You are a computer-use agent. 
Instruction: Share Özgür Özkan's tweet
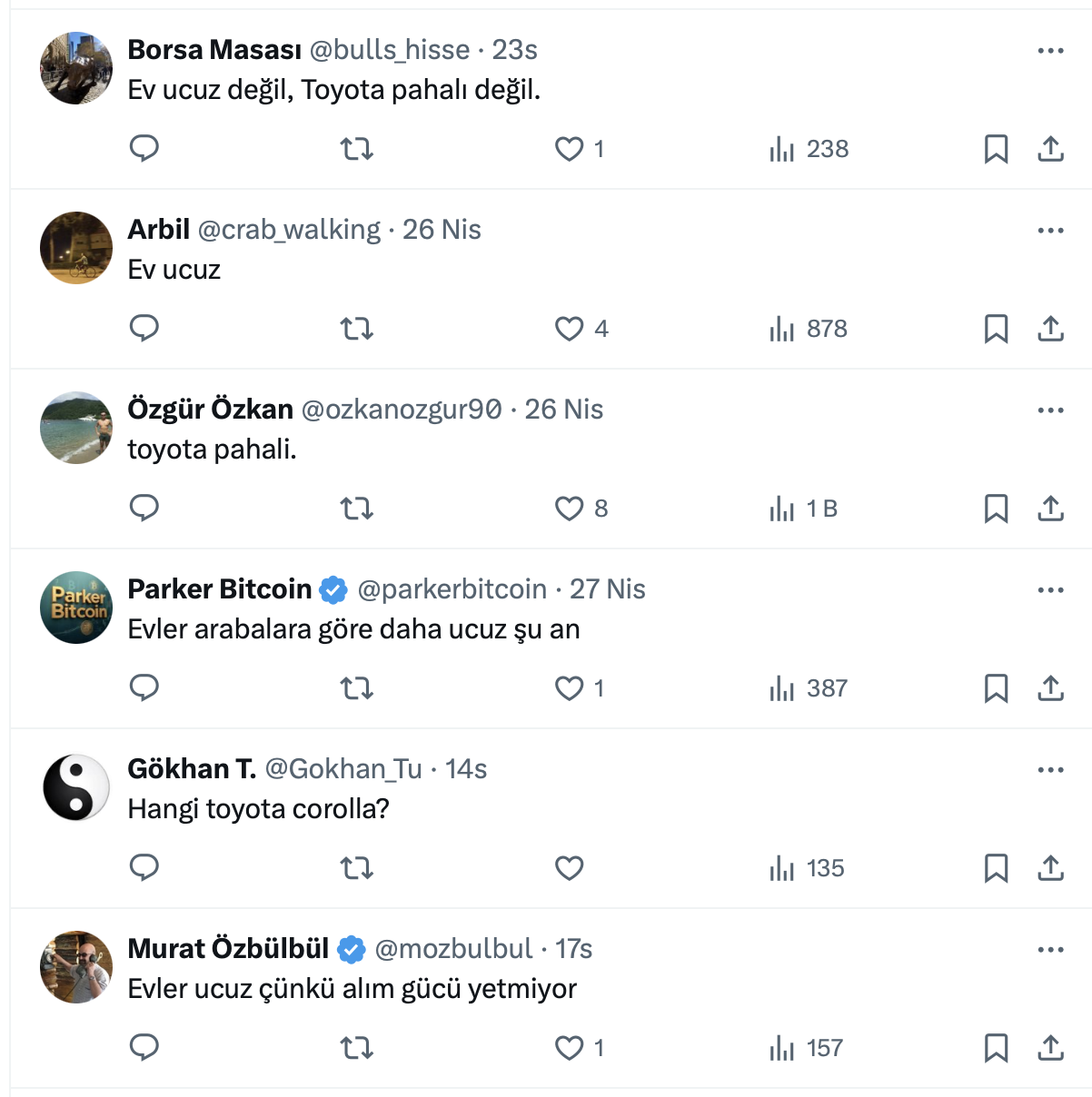[1050, 508]
